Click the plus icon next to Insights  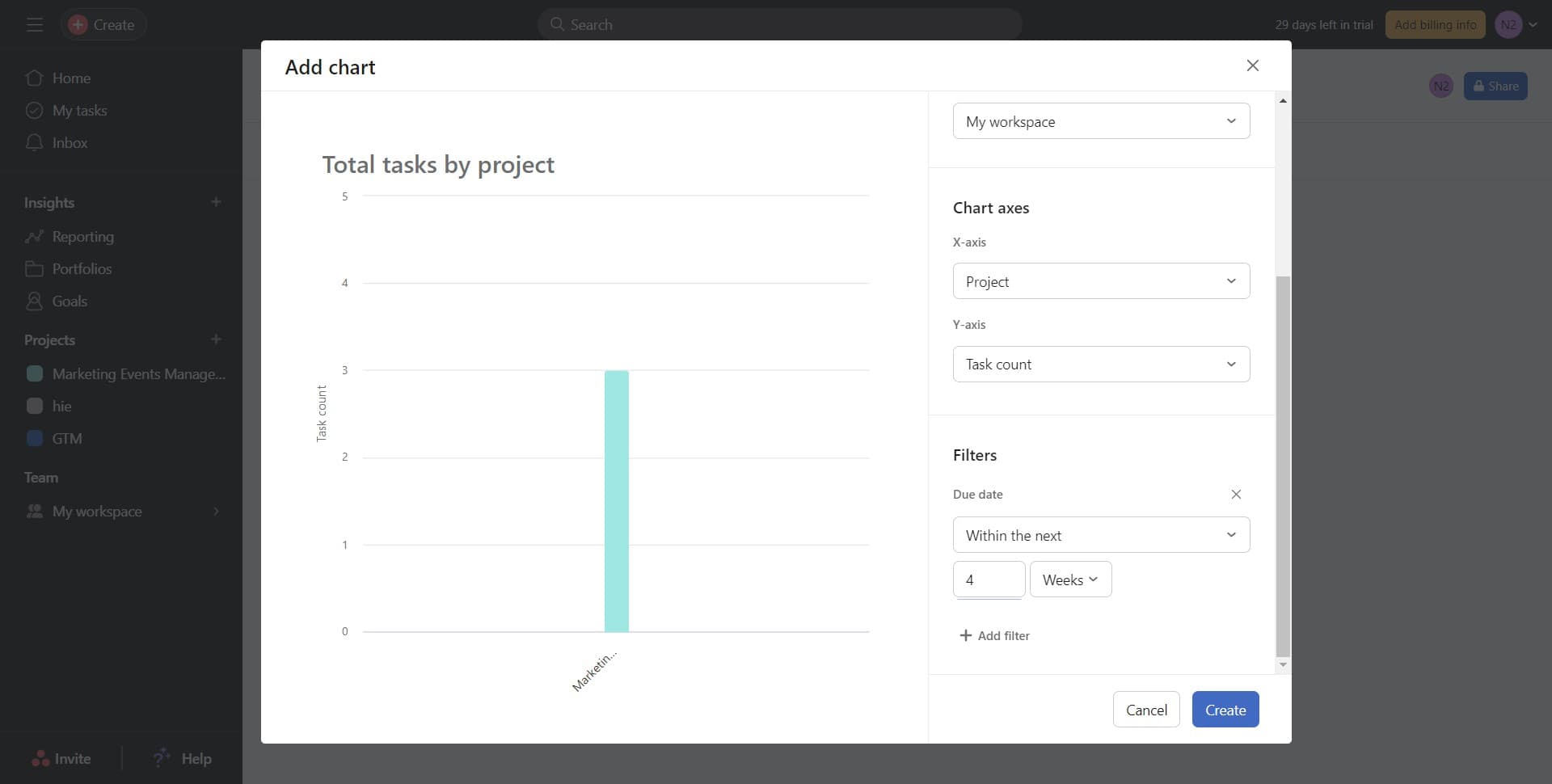[216, 202]
